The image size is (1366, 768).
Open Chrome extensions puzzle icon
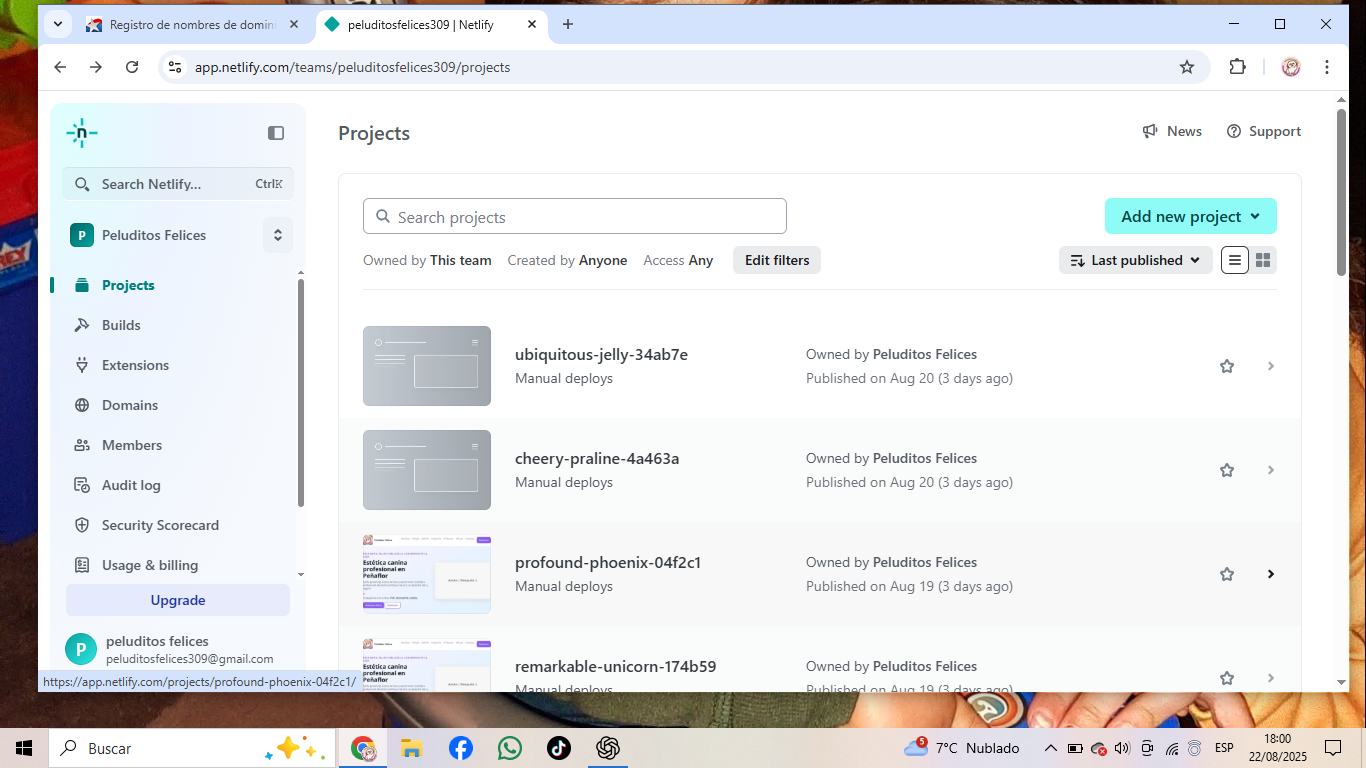(x=1238, y=67)
